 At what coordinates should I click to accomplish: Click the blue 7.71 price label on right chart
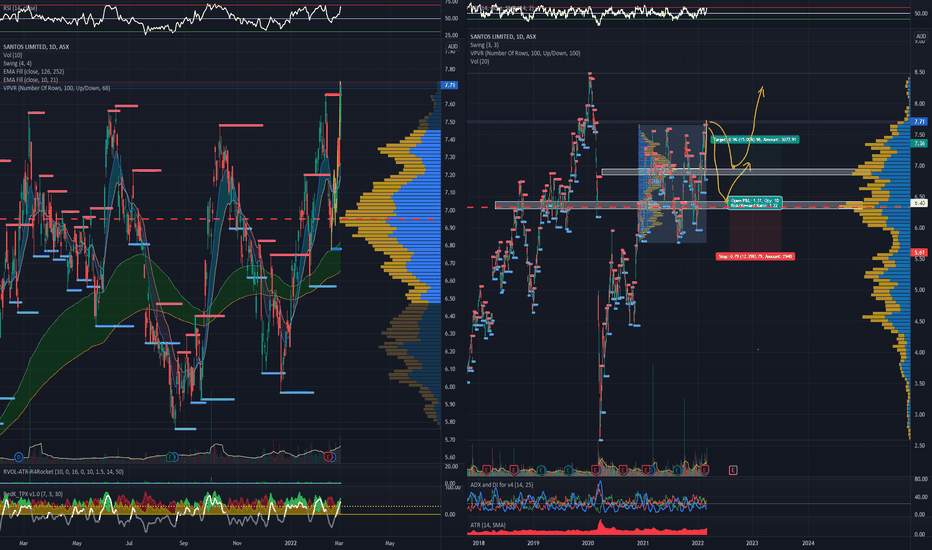coord(919,121)
